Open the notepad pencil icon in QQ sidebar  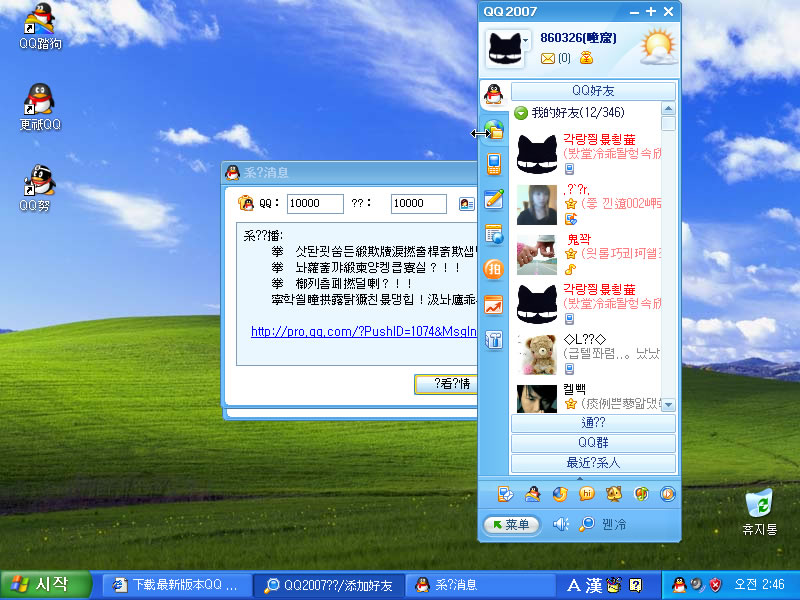point(493,199)
